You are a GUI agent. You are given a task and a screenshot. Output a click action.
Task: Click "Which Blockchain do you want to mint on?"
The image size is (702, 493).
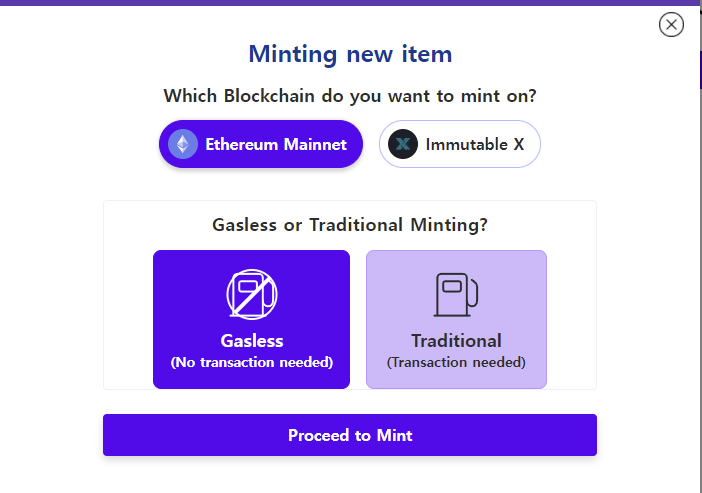(350, 96)
